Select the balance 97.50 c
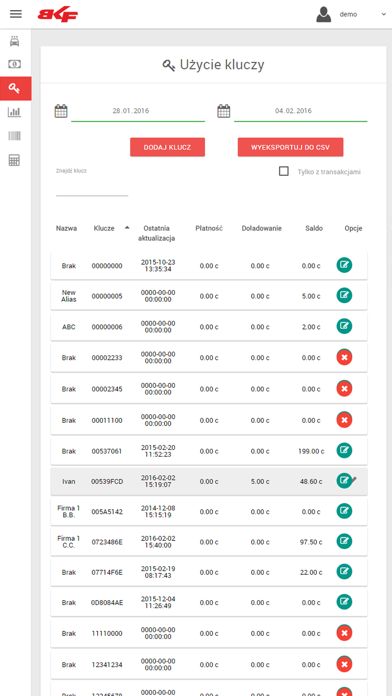 coord(311,542)
